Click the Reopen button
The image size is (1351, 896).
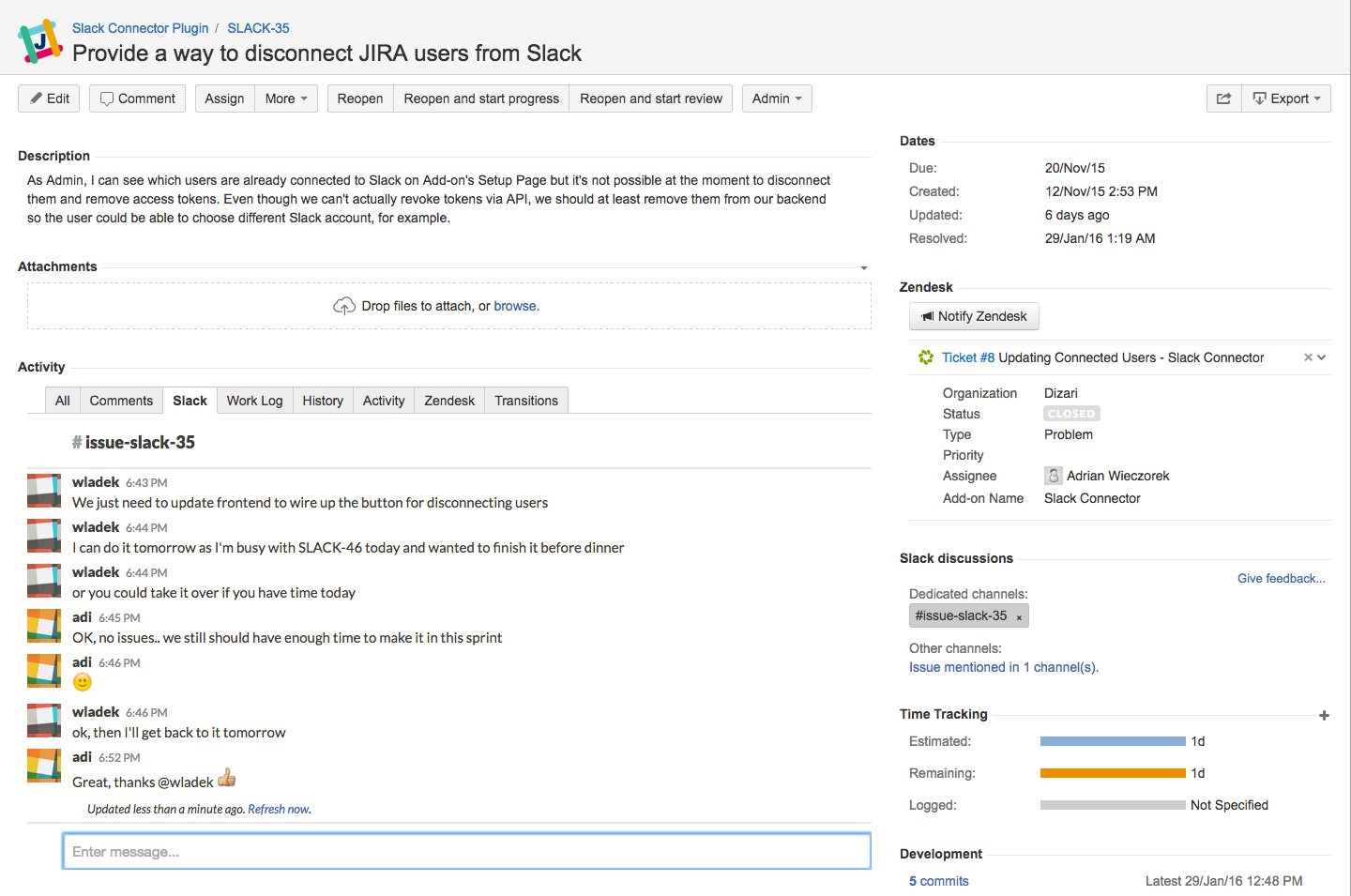[x=360, y=99]
